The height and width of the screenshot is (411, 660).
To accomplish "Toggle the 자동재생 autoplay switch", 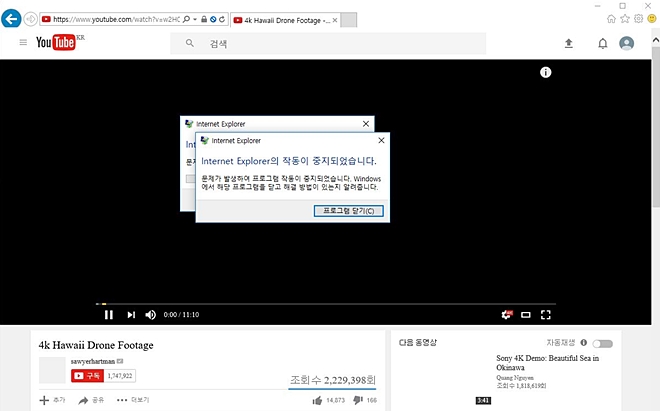I will click(x=603, y=344).
